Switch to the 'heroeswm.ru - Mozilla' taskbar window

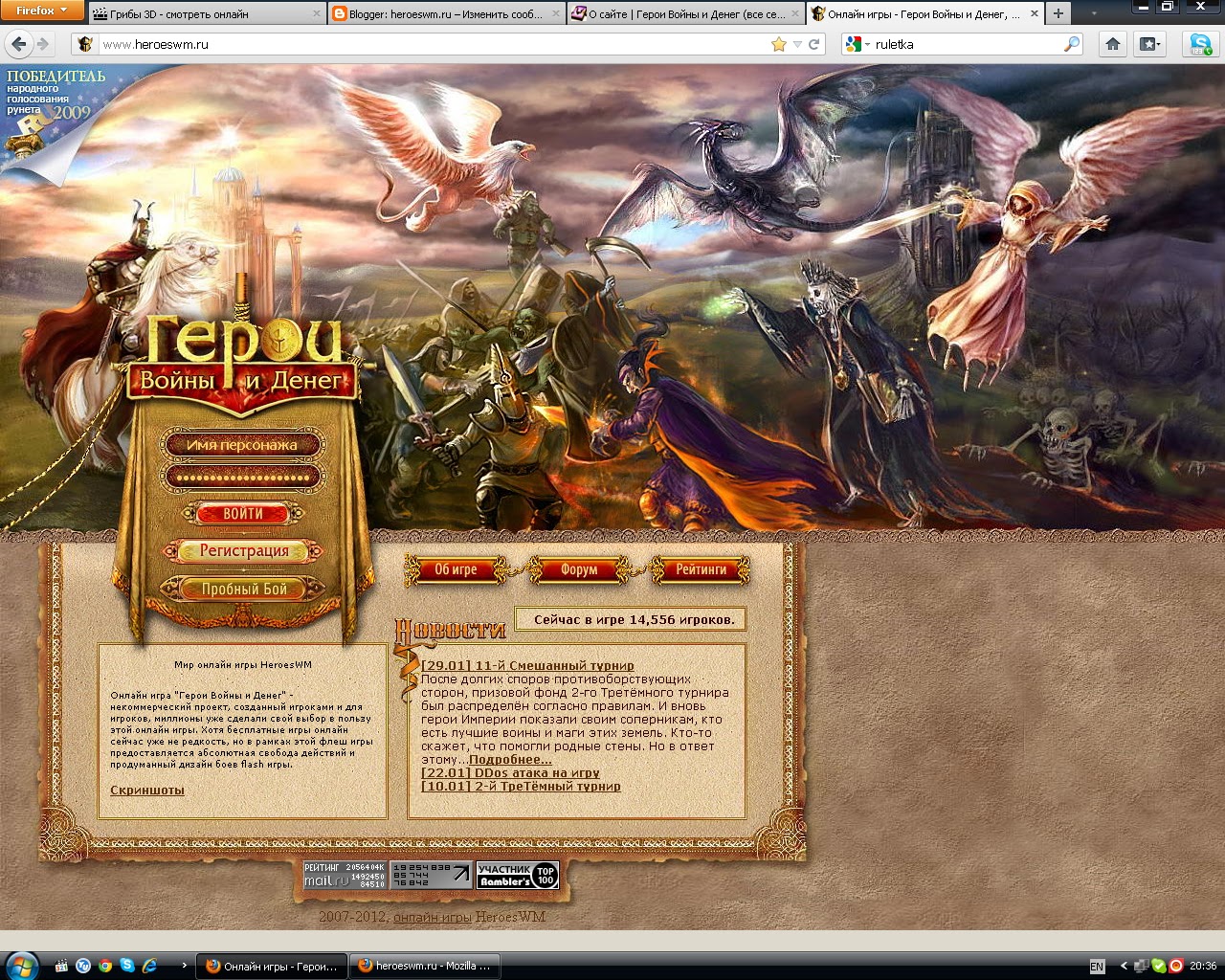click(424, 966)
